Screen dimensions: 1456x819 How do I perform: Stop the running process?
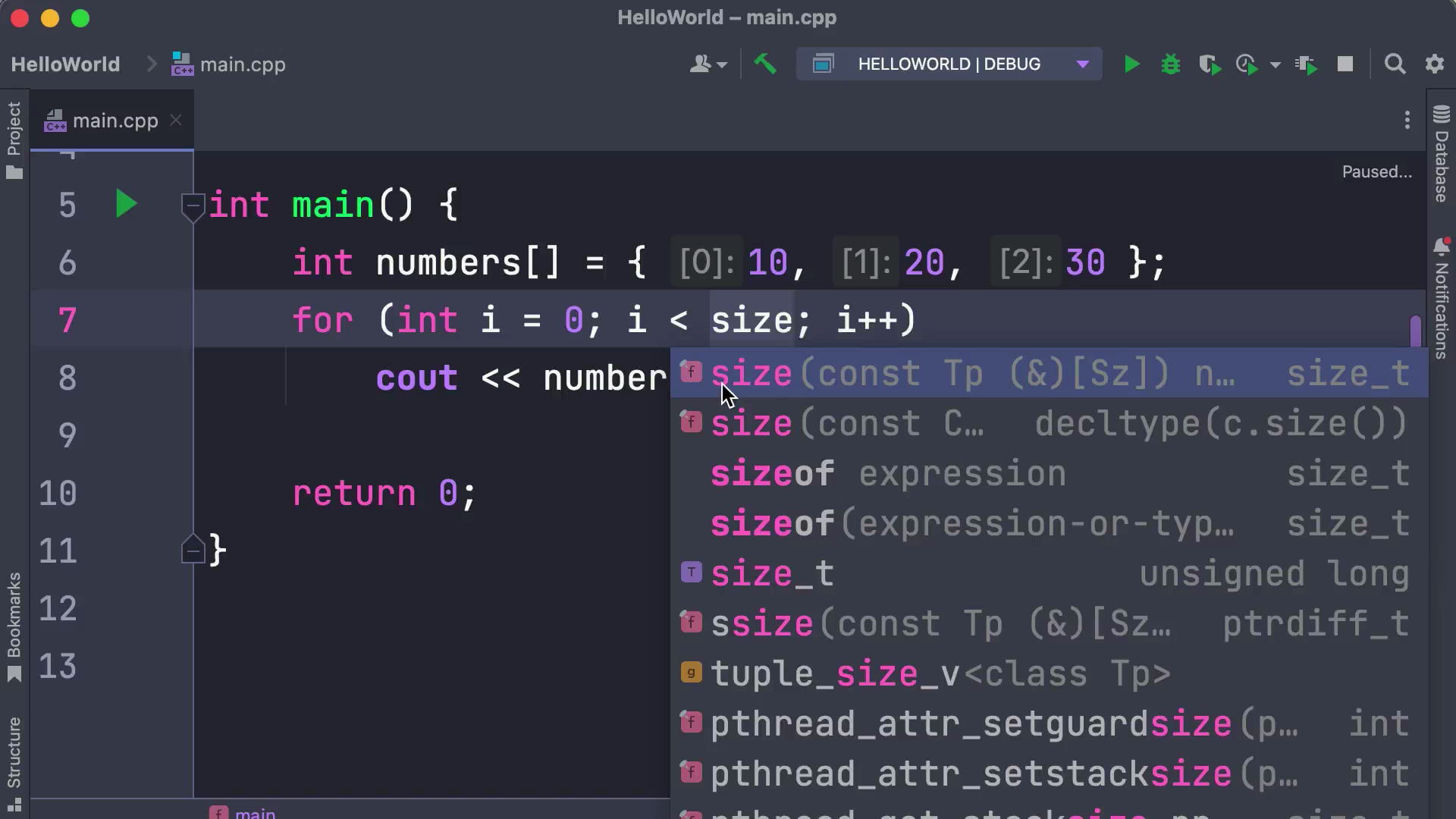[x=1345, y=64]
